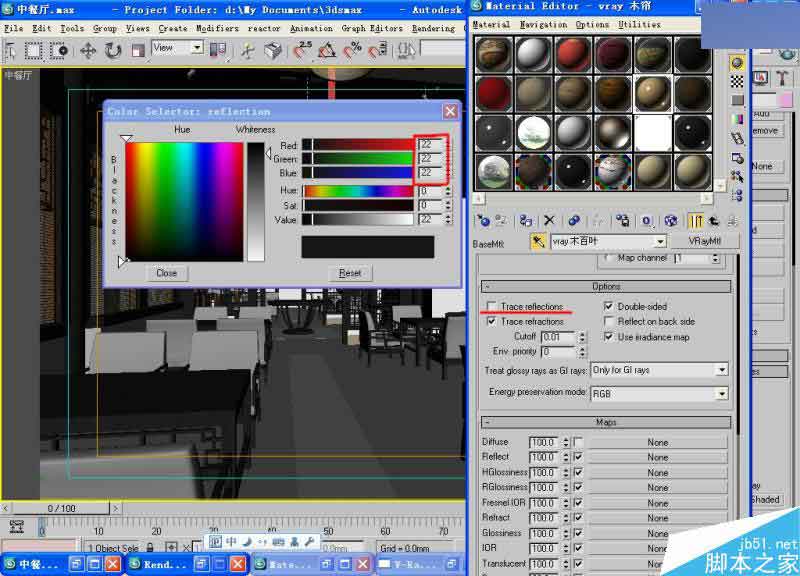This screenshot has width=800, height=576.
Task: Click the material eyedropper pick icon
Action: (x=537, y=242)
